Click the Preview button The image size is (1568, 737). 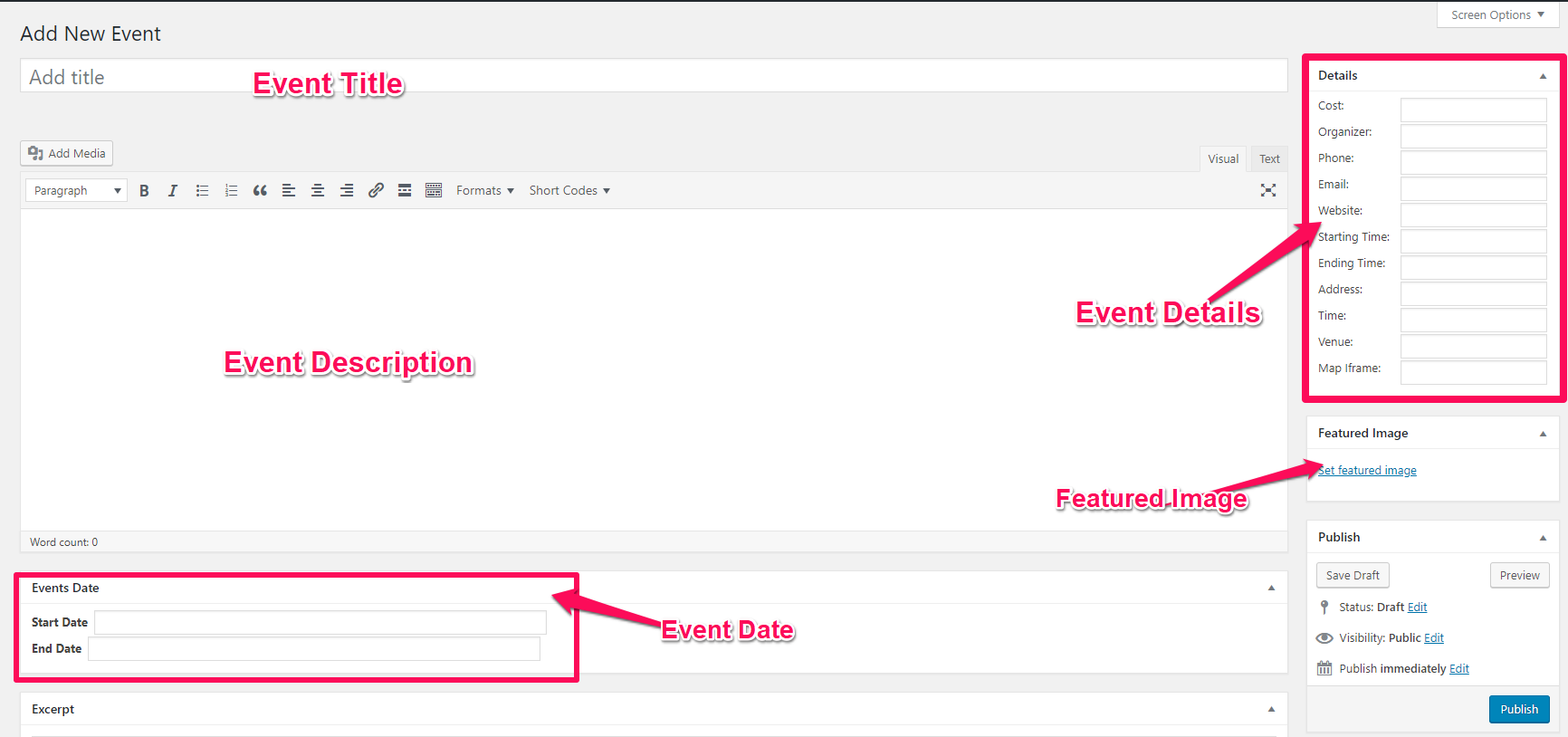click(x=1519, y=576)
